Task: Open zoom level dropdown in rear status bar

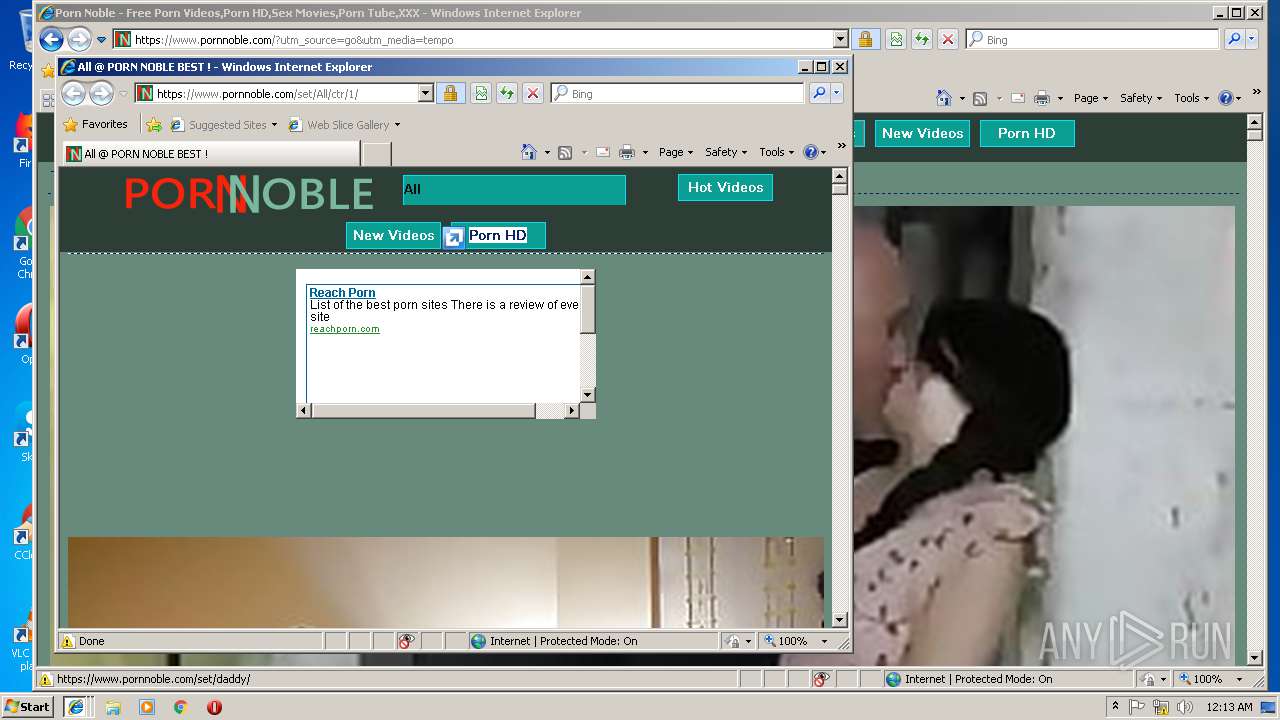Action: (1240, 679)
